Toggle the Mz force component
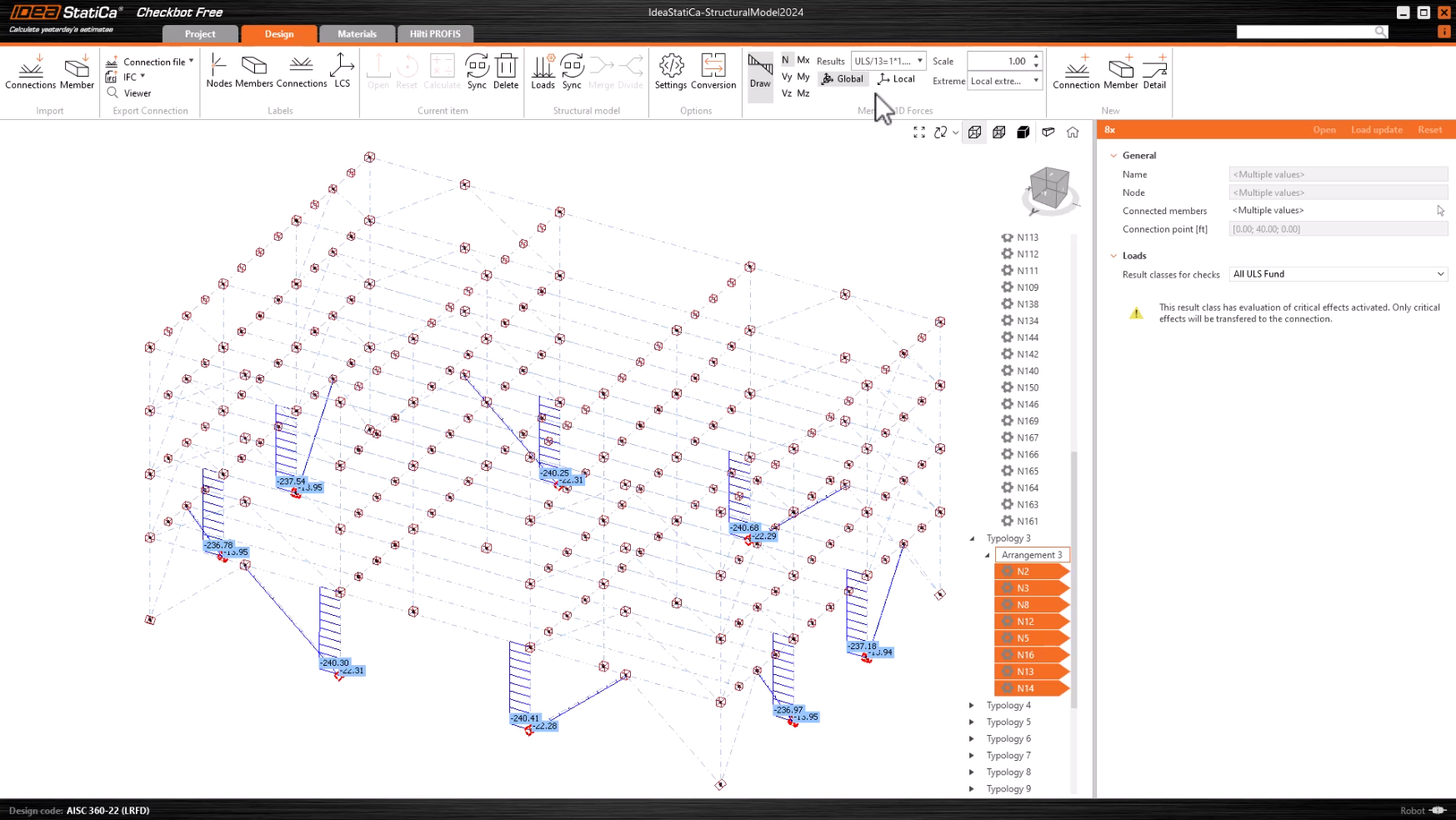The image size is (1456, 820). [803, 93]
